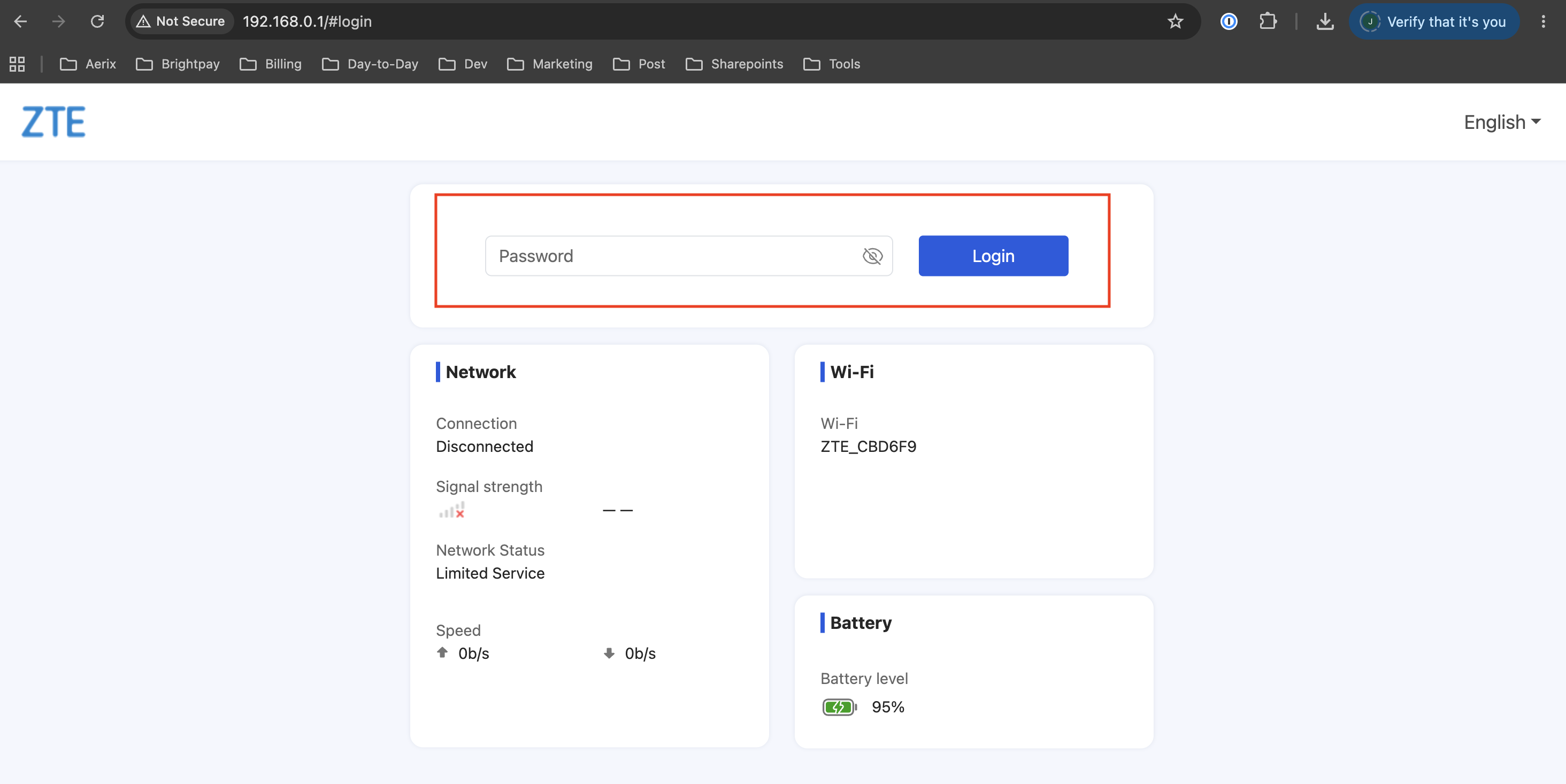Image resolution: width=1566 pixels, height=784 pixels.
Task: Click the address bar URL 192.168.0.1/#login
Action: point(307,21)
